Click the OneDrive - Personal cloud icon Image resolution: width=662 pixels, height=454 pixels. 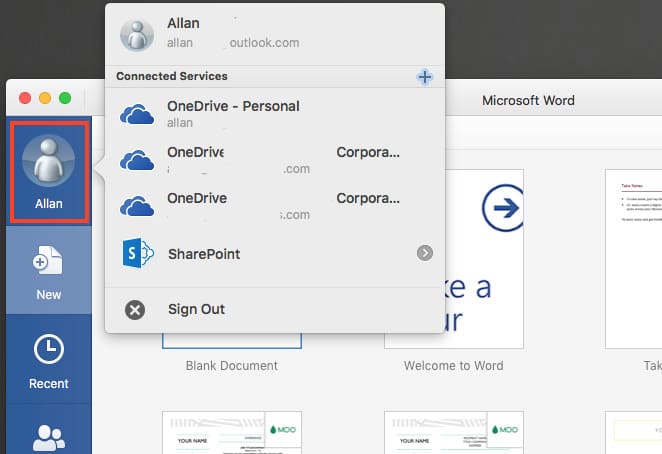tap(136, 114)
